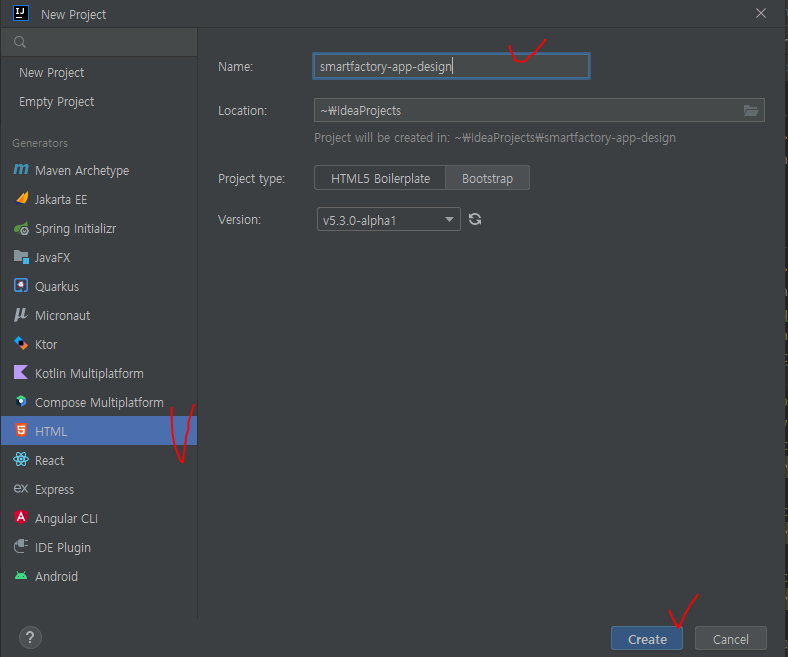Image resolution: width=788 pixels, height=657 pixels.
Task: Click the Spring Initializr leaf icon
Action: coord(21,229)
